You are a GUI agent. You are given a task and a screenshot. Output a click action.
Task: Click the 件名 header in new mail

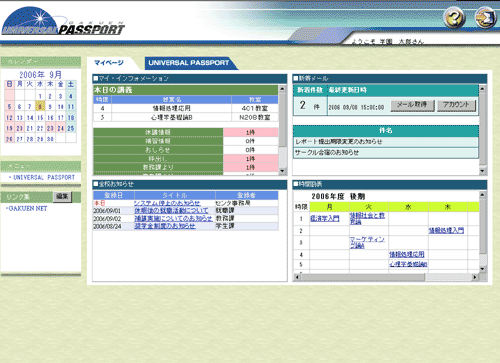click(x=386, y=131)
